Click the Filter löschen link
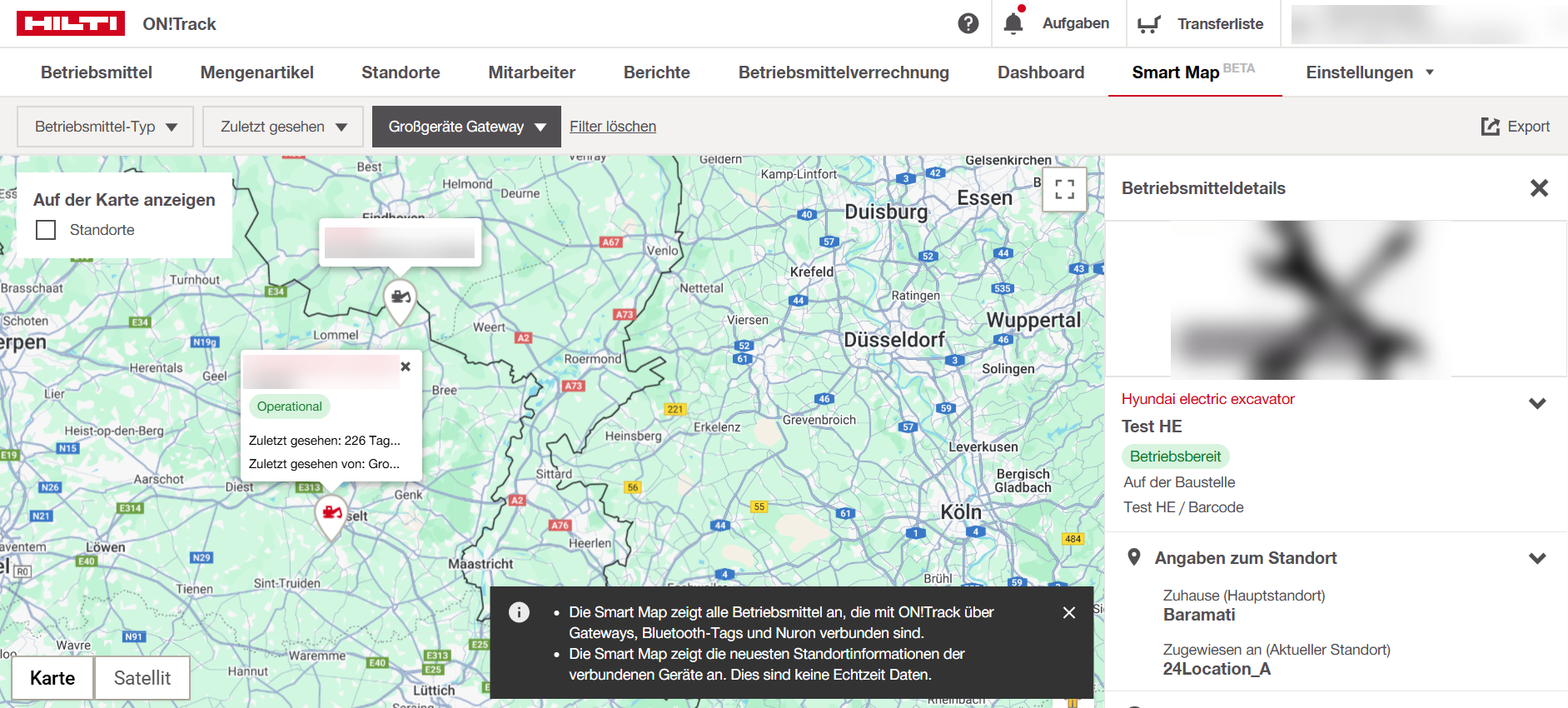Screen dimensions: 1568x708 tap(613, 127)
